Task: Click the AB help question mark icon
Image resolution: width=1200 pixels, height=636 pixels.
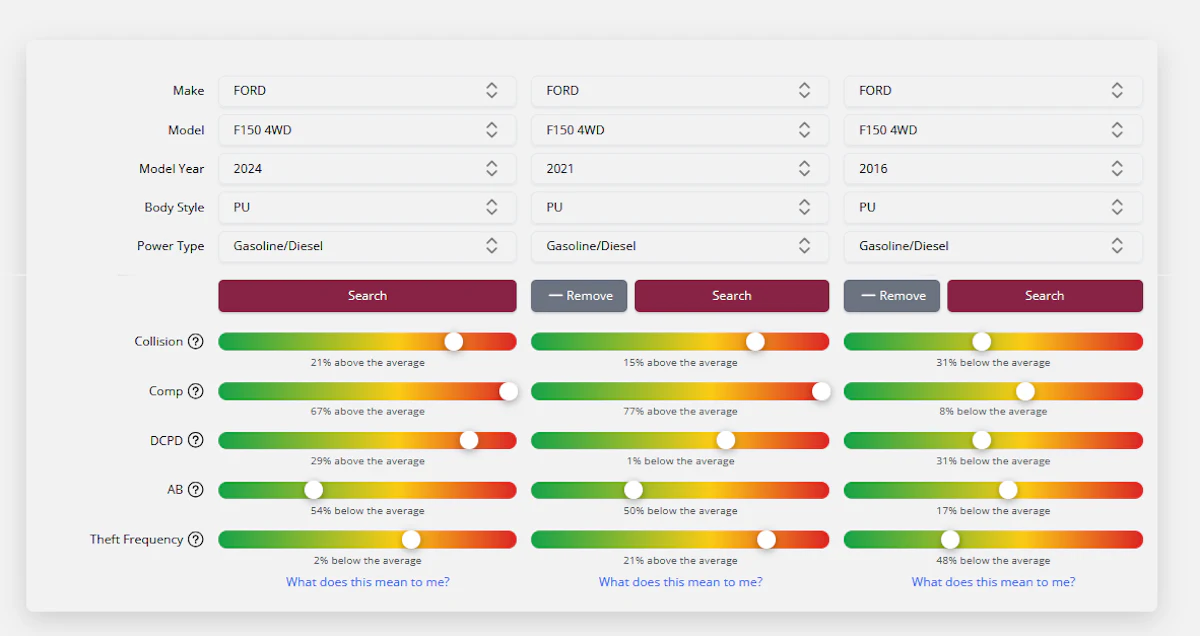Action: tap(196, 490)
